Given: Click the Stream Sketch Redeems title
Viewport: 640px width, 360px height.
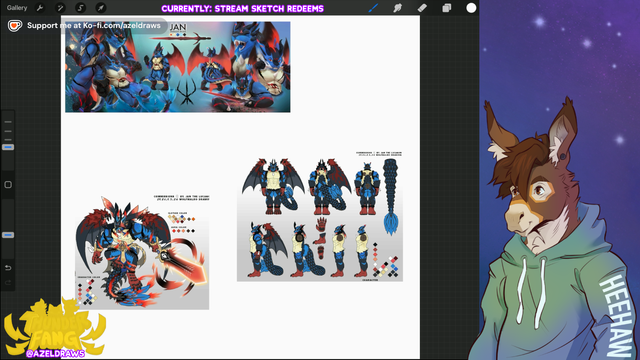Looking at the screenshot, I should 242,9.
